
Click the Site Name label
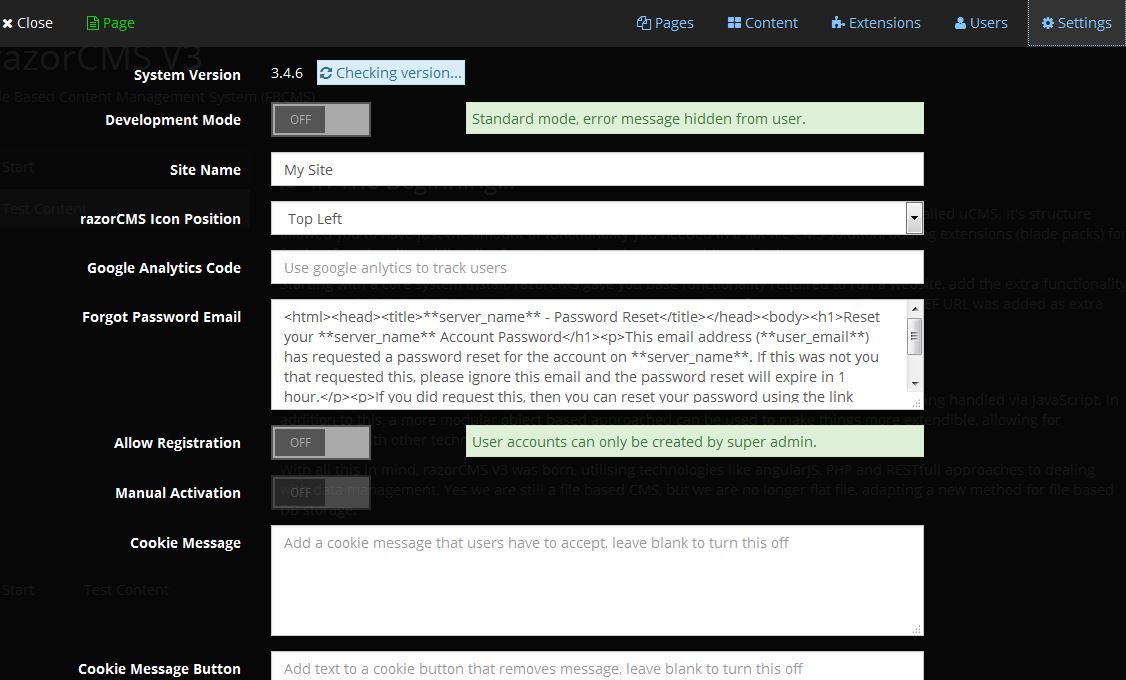(x=205, y=170)
